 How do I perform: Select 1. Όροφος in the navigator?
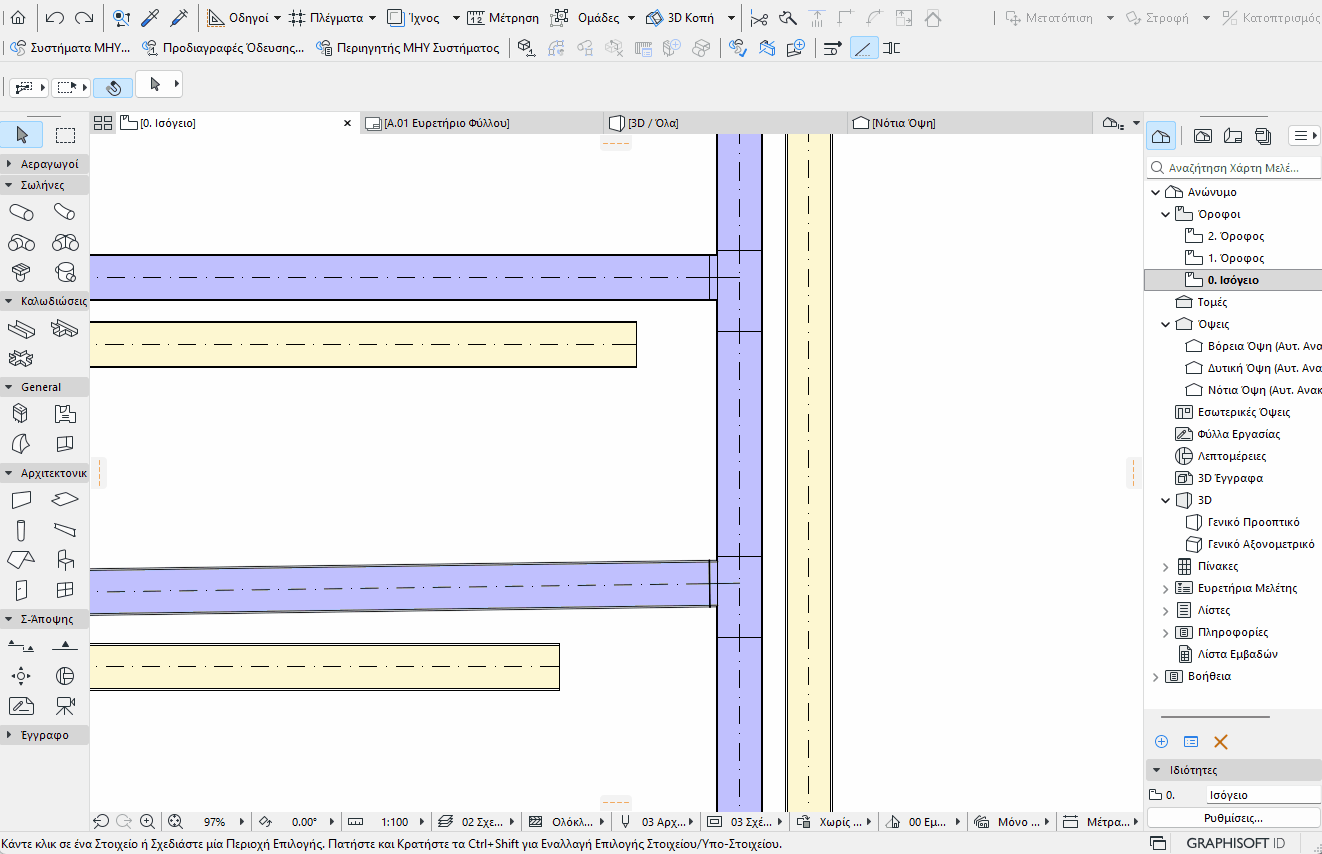click(x=1235, y=258)
